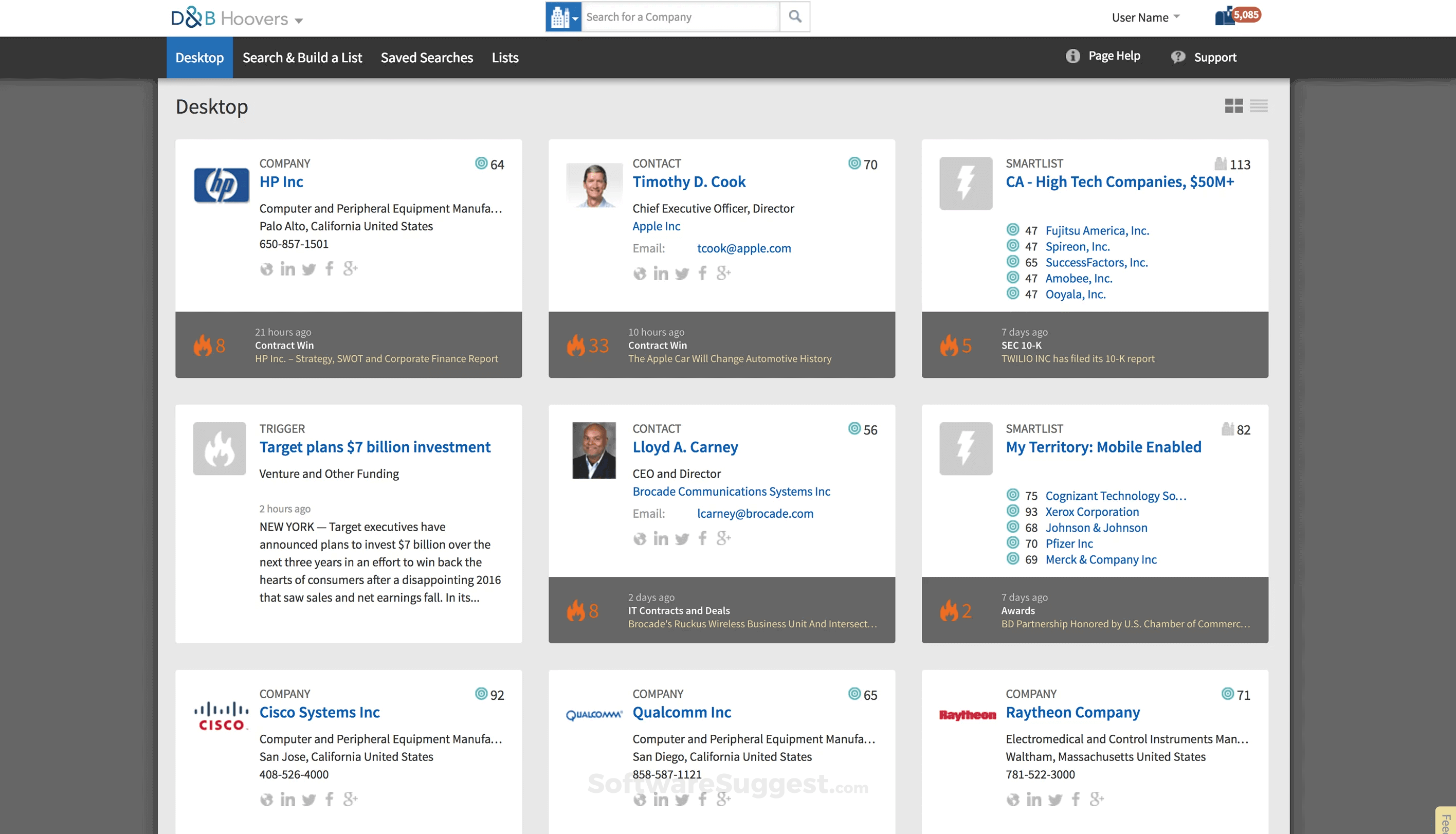Switch to list view layout
Viewport: 1456px width, 834px height.
pyautogui.click(x=1258, y=106)
